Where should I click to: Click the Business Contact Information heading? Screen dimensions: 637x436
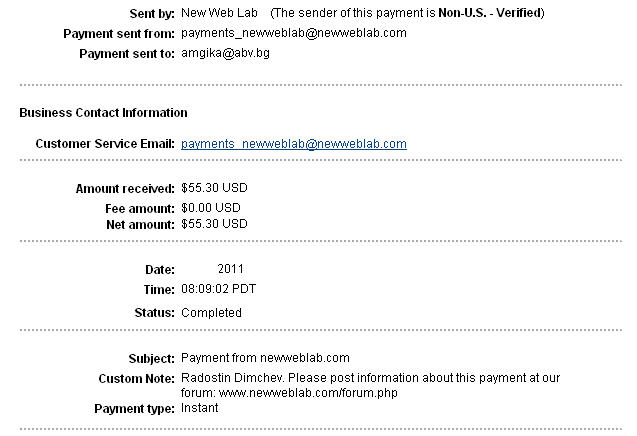tap(104, 113)
